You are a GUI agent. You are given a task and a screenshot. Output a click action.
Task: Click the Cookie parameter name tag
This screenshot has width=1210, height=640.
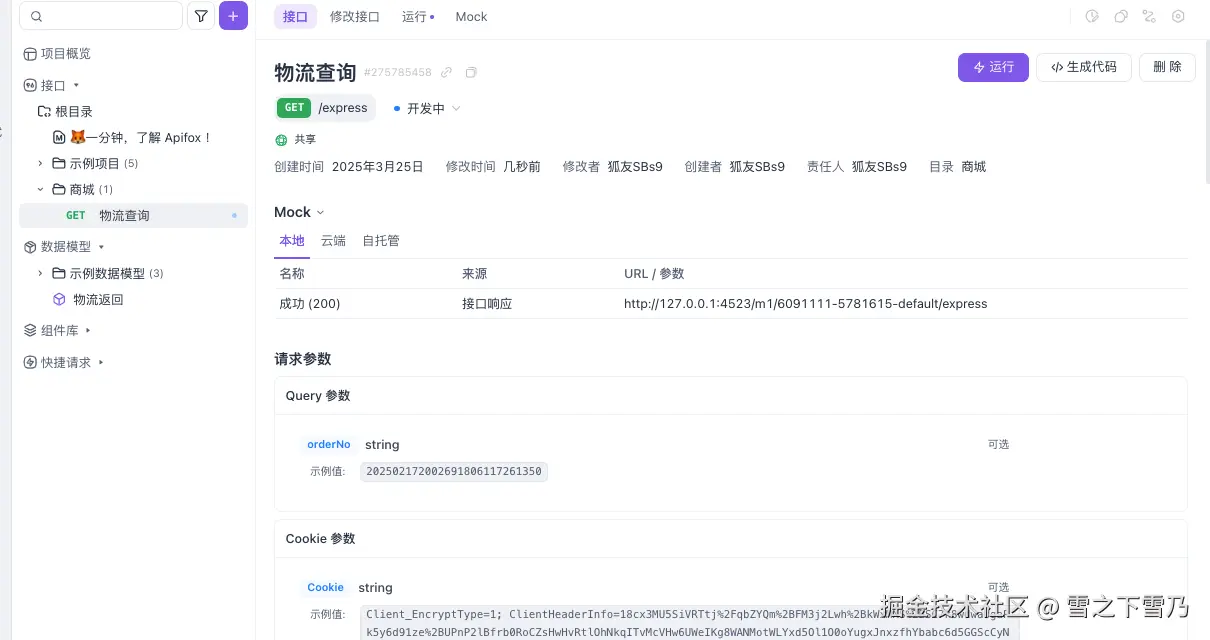325,587
